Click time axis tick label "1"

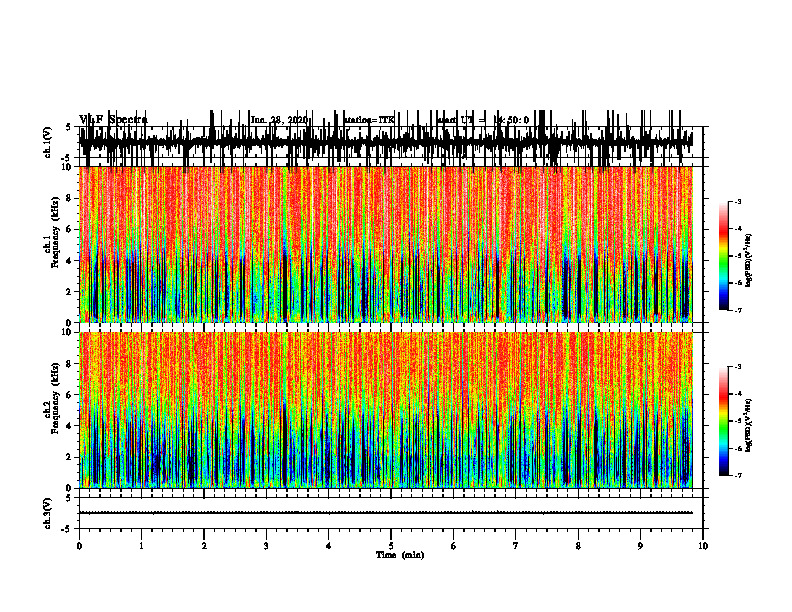point(141,546)
